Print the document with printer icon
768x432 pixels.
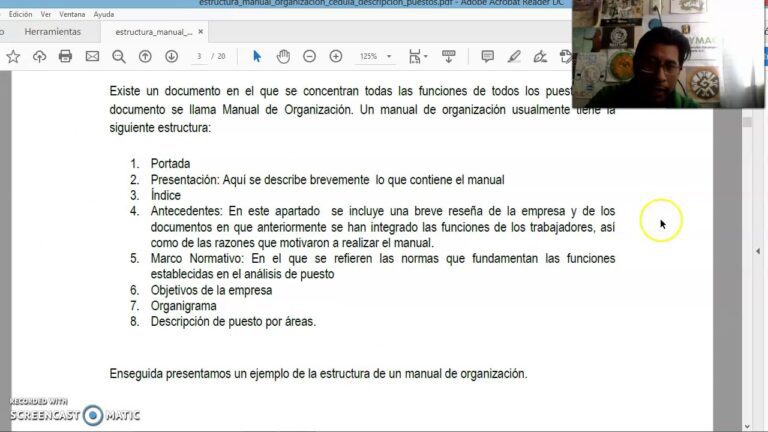click(x=66, y=57)
